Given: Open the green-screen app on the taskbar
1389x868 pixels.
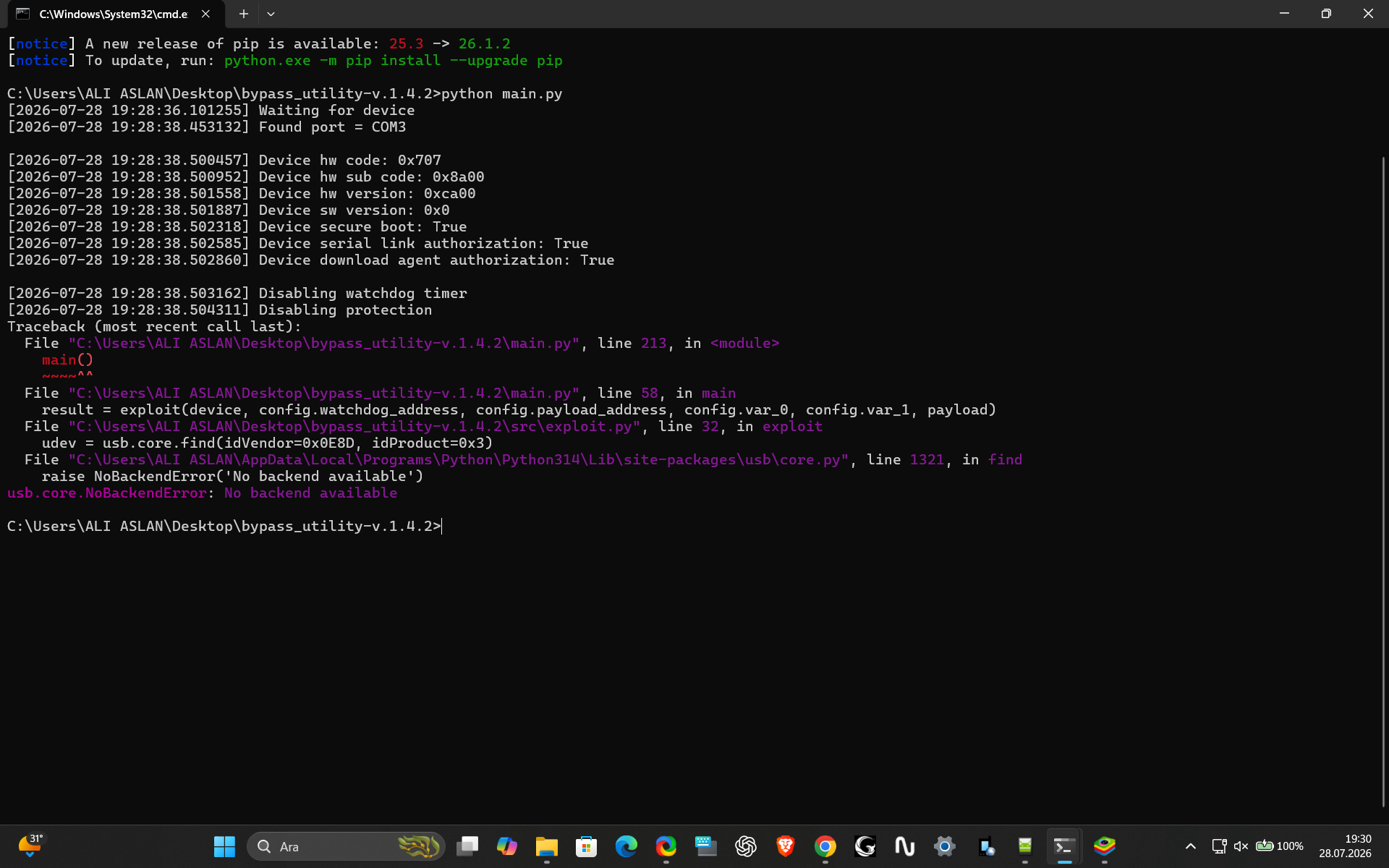Looking at the screenshot, I should point(1025,846).
